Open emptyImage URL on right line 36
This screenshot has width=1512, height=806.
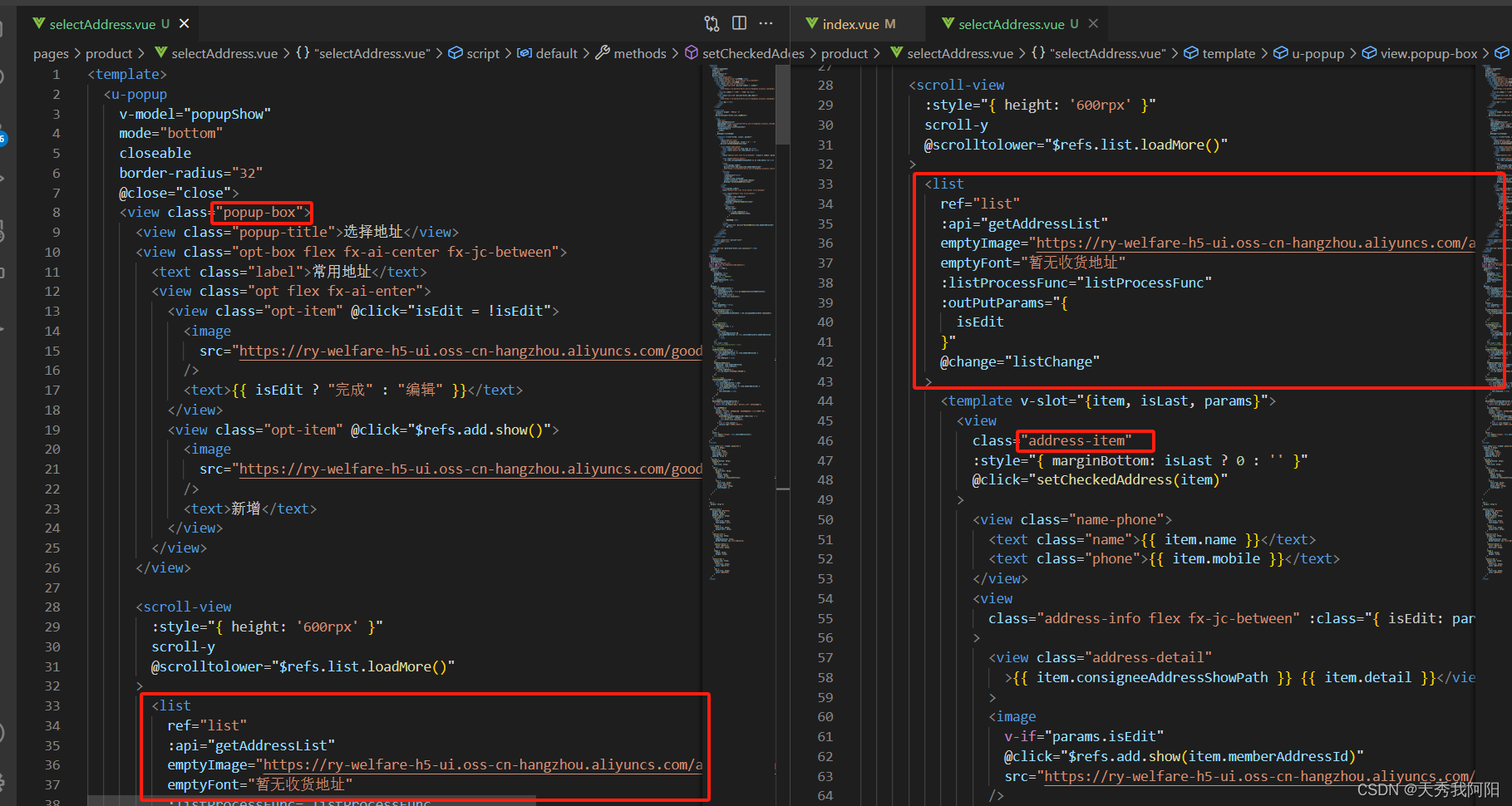pyautogui.click(x=1256, y=243)
